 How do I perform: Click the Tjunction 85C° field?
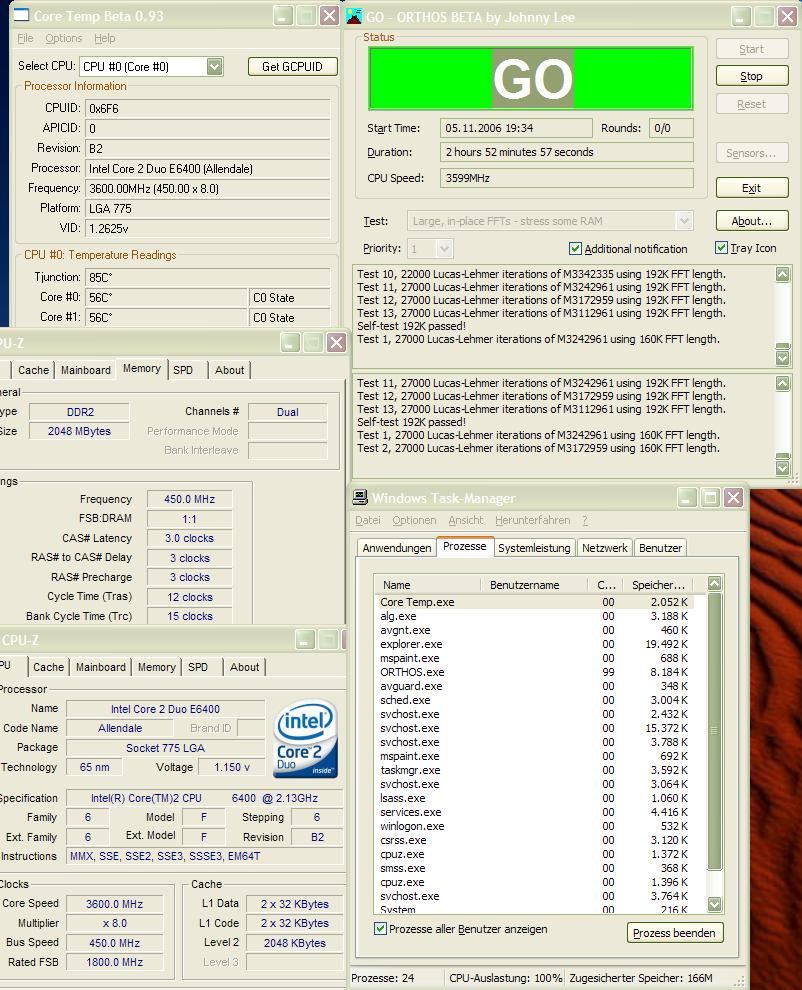pos(207,277)
